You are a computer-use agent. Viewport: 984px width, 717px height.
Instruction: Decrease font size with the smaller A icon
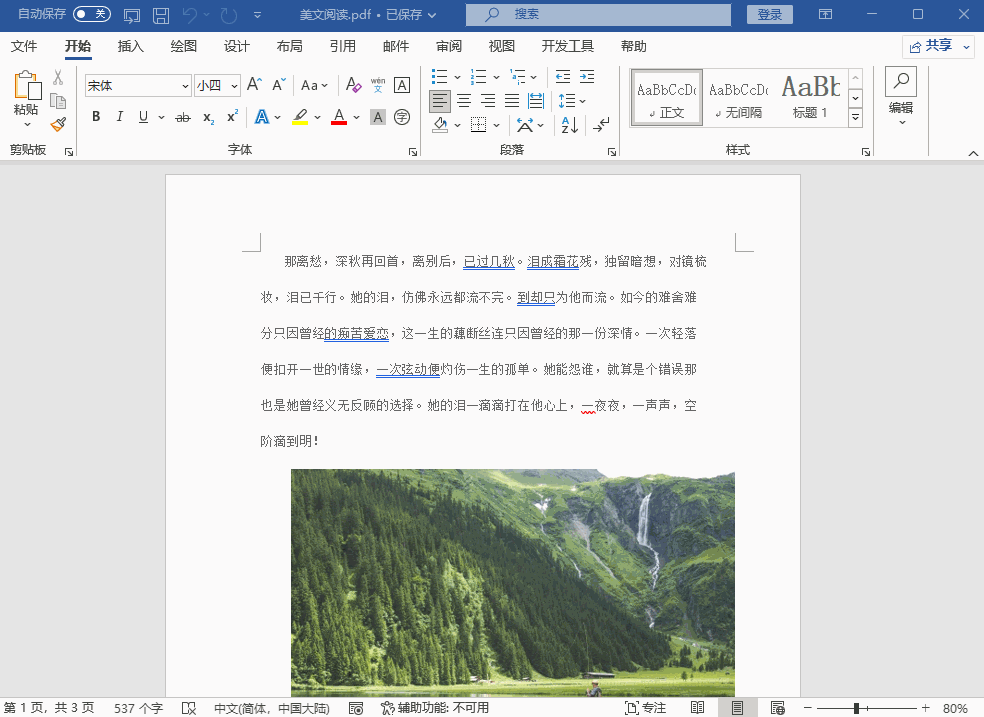coord(279,85)
